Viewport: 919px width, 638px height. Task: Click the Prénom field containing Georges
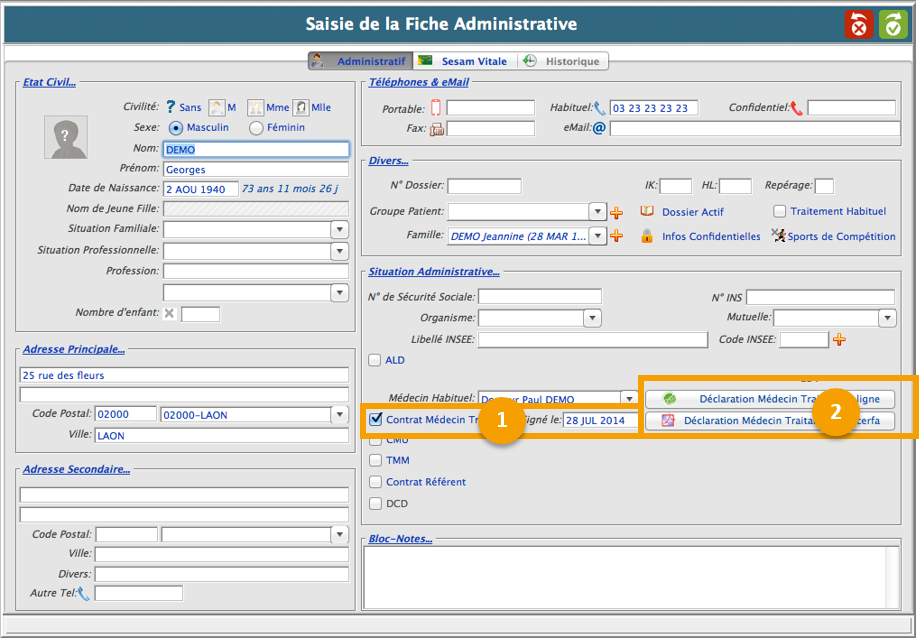[x=256, y=169]
